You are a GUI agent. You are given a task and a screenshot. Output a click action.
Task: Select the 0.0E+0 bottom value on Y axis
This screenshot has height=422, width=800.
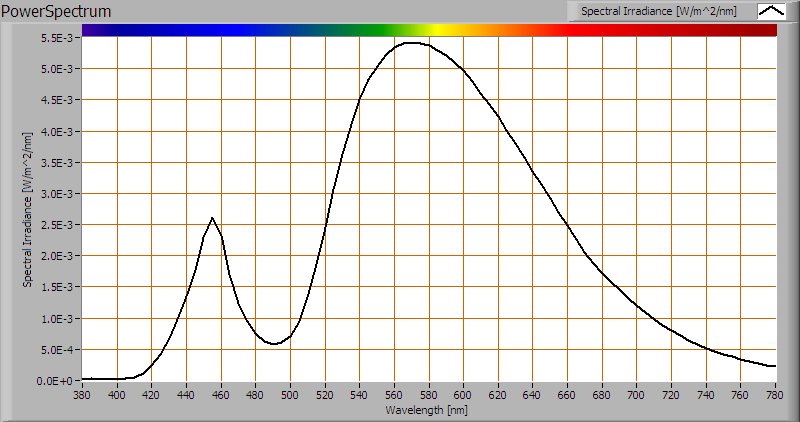tap(58, 381)
